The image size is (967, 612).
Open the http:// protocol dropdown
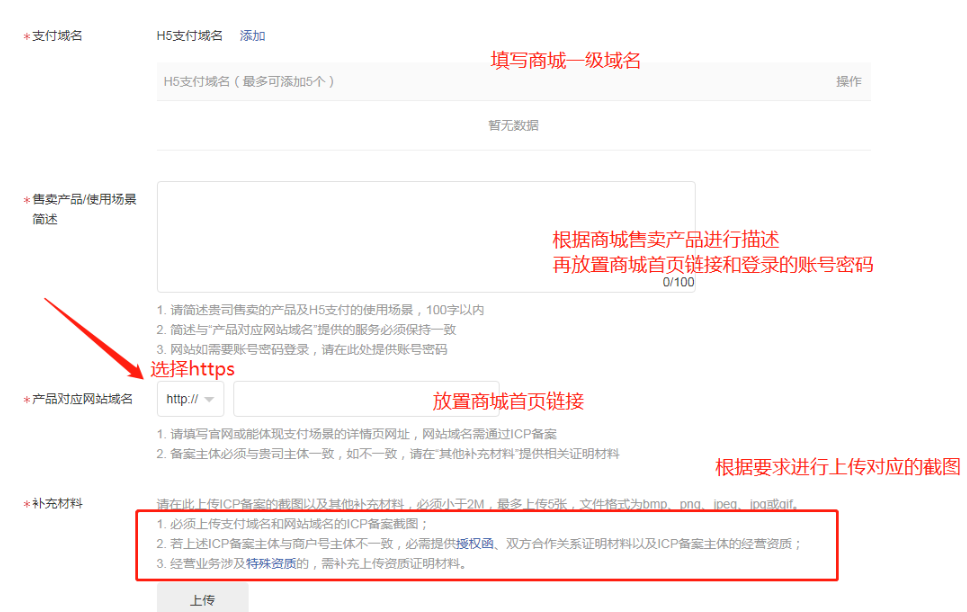tap(190, 399)
